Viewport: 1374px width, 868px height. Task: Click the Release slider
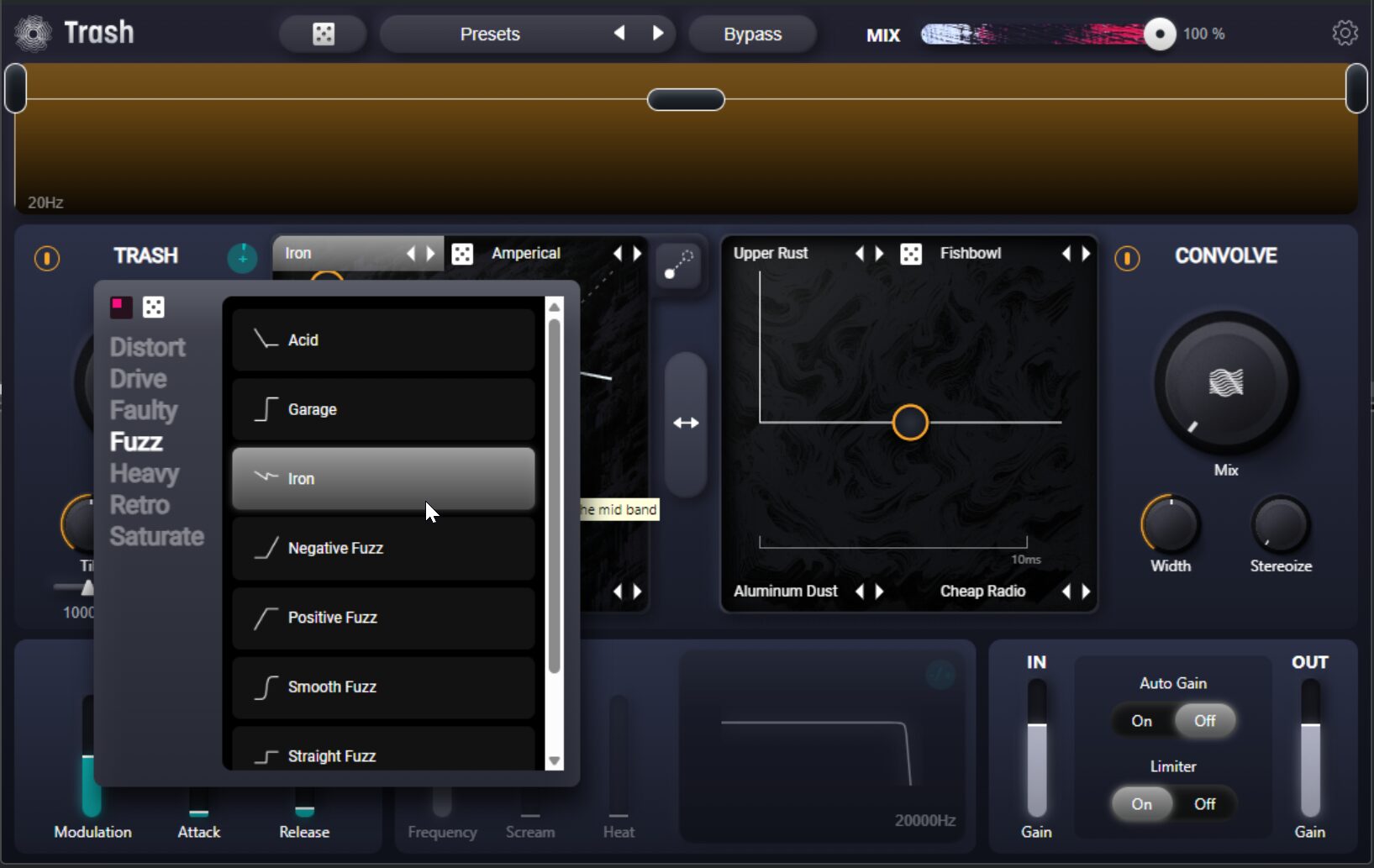304,802
